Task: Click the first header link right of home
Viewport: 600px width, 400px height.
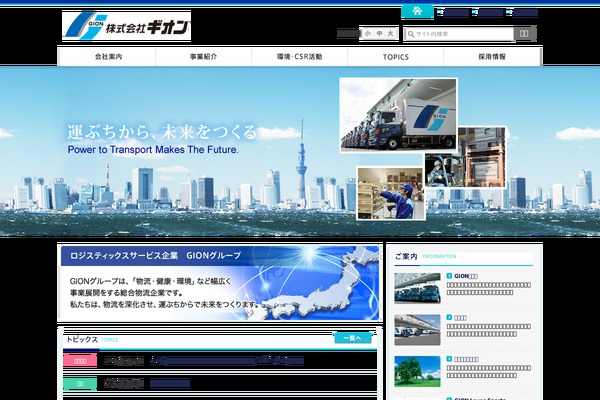Action: (x=453, y=13)
